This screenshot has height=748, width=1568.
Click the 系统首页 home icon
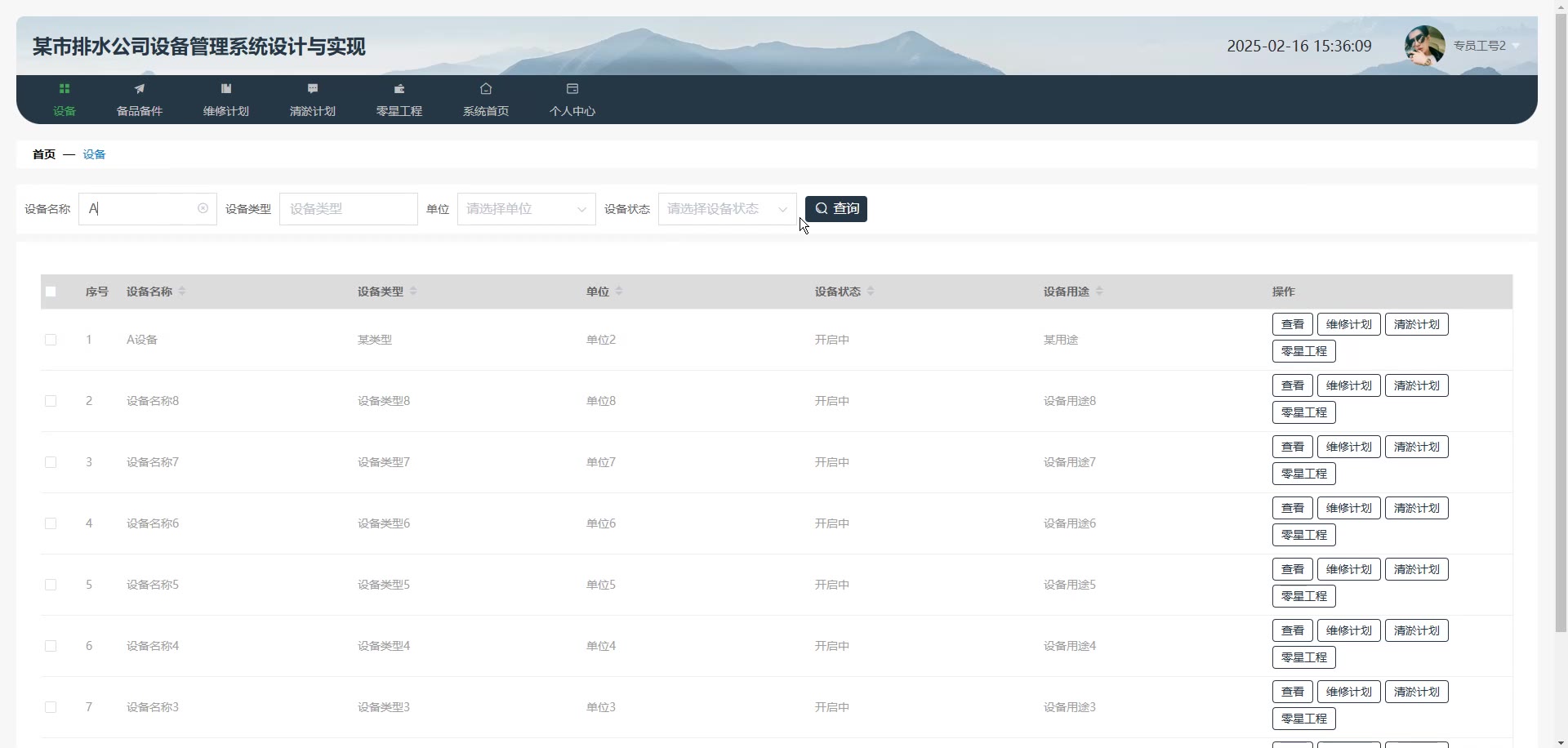click(486, 88)
